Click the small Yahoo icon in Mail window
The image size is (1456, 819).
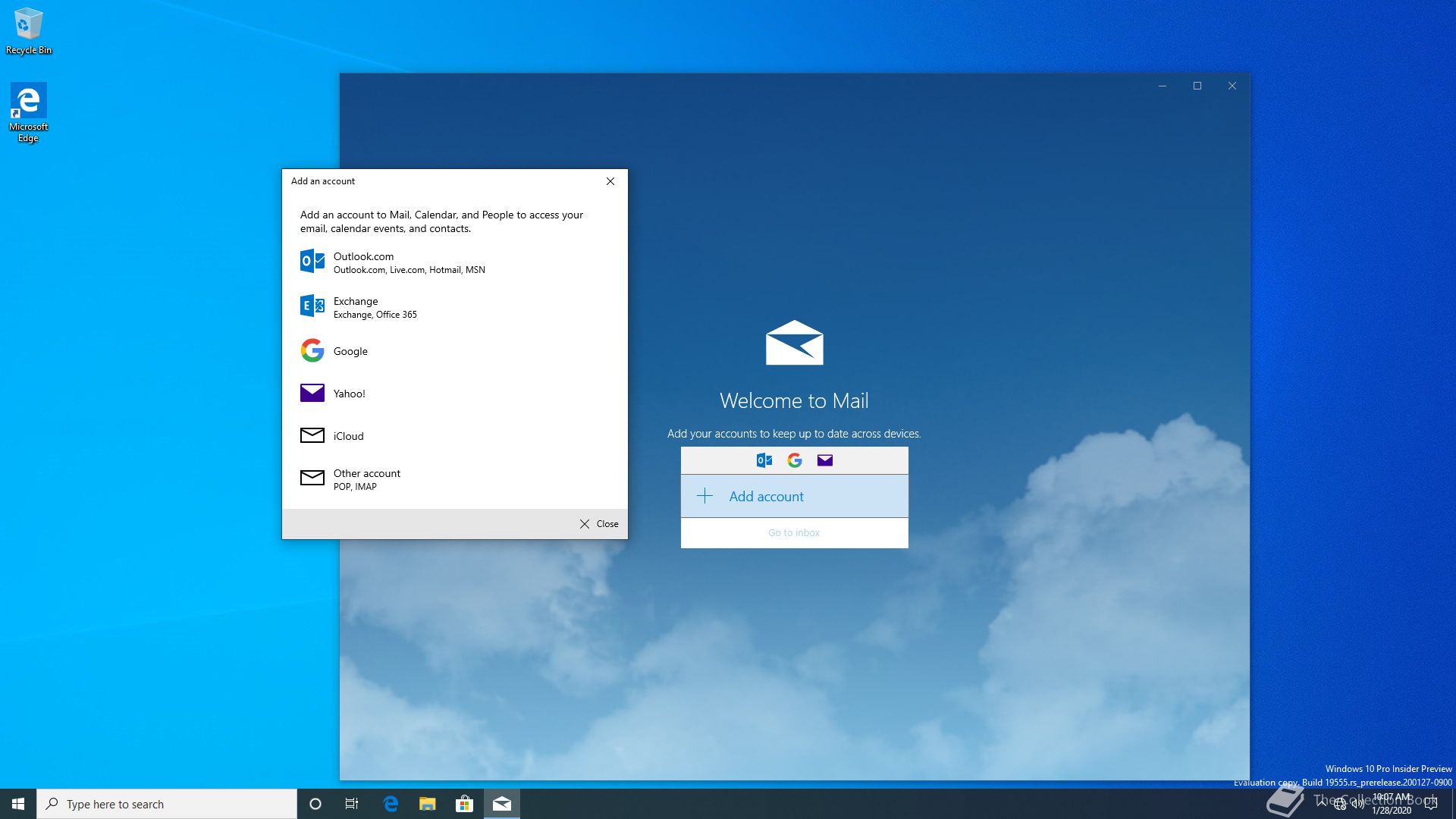point(825,460)
